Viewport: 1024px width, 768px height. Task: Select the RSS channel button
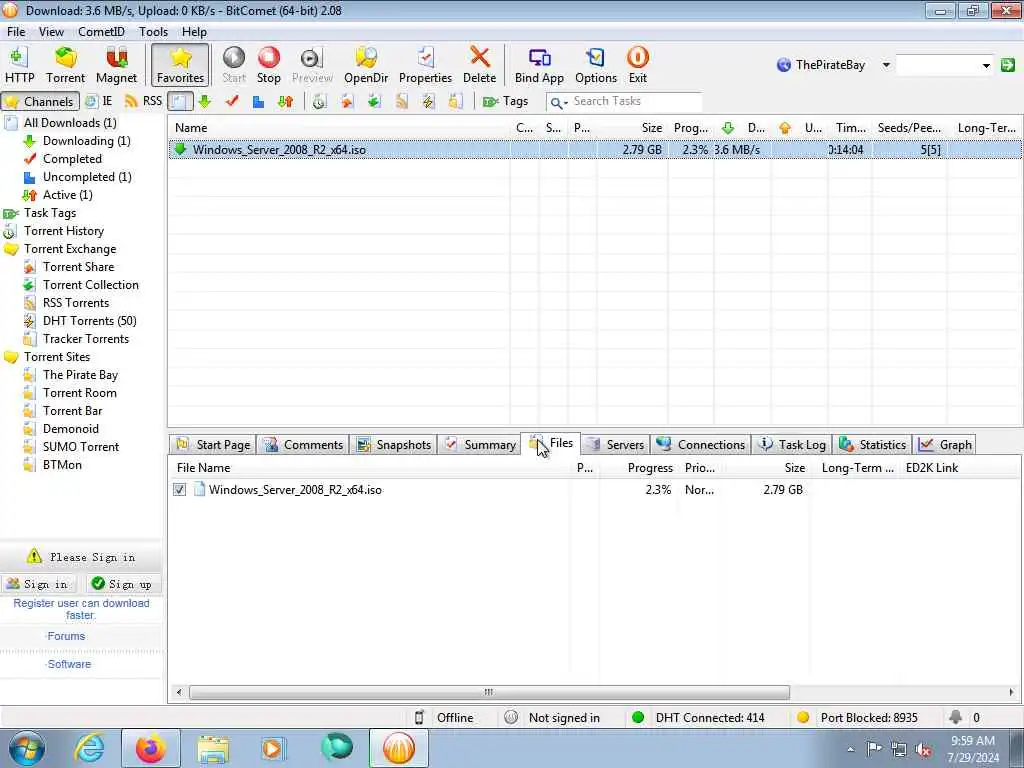tap(144, 101)
